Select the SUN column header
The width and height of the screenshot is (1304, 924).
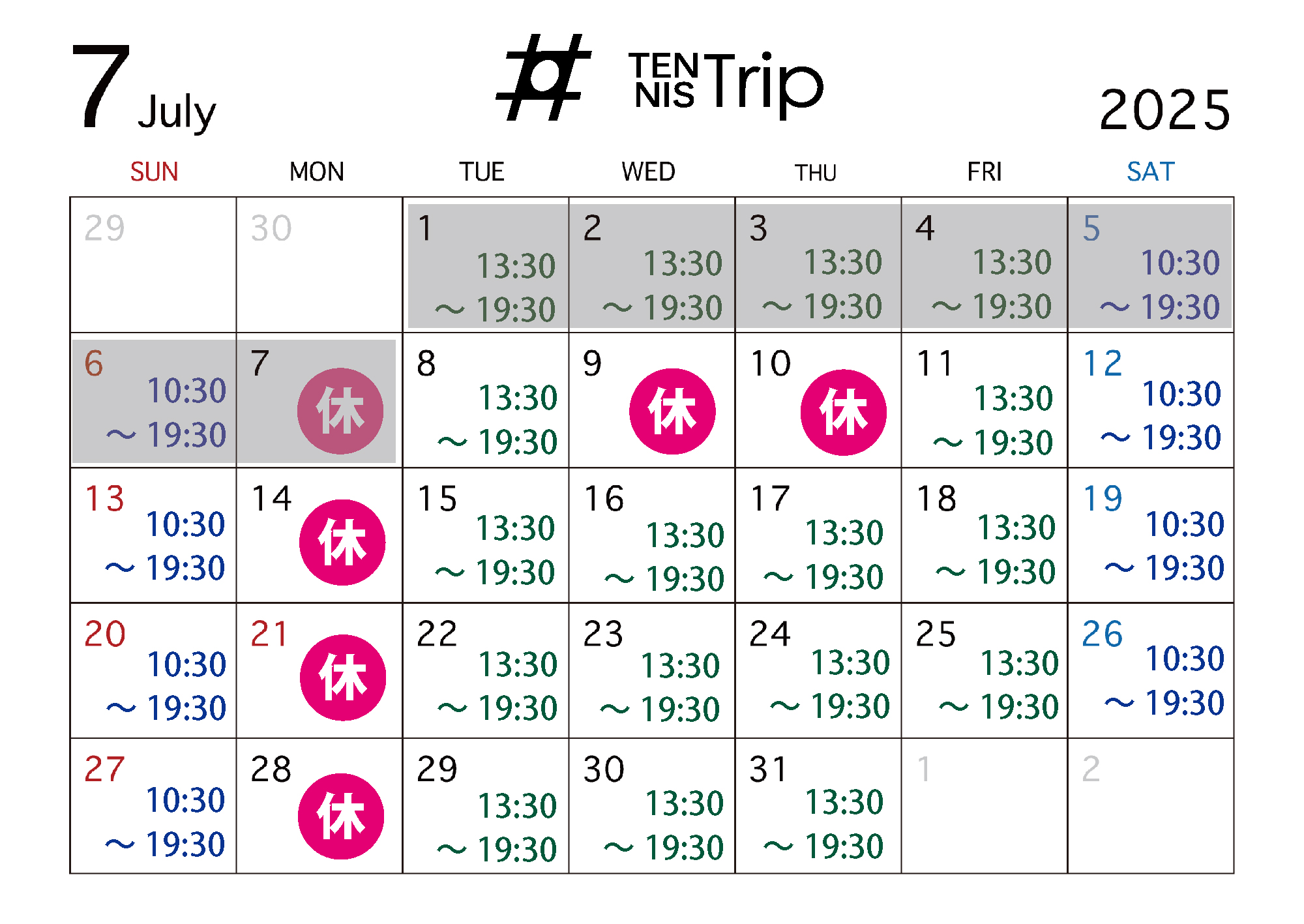pyautogui.click(x=154, y=172)
